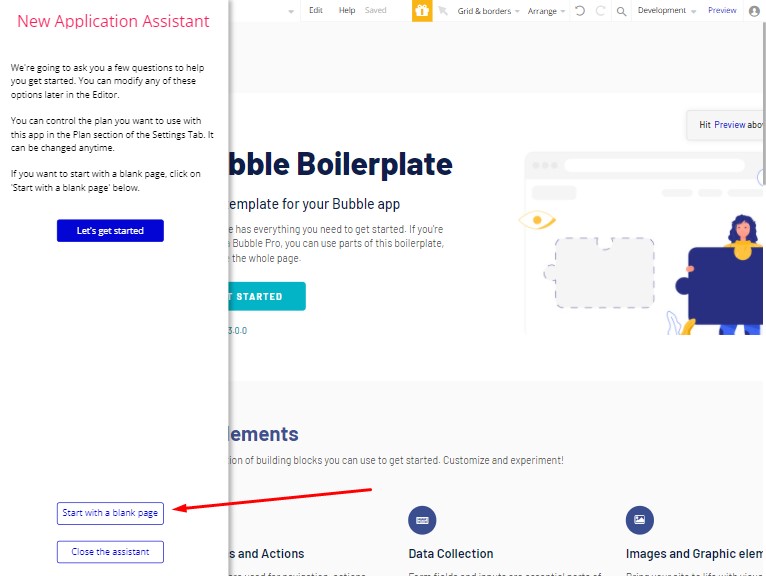Click the Let's get started button
This screenshot has height=576, width=766.
110,231
